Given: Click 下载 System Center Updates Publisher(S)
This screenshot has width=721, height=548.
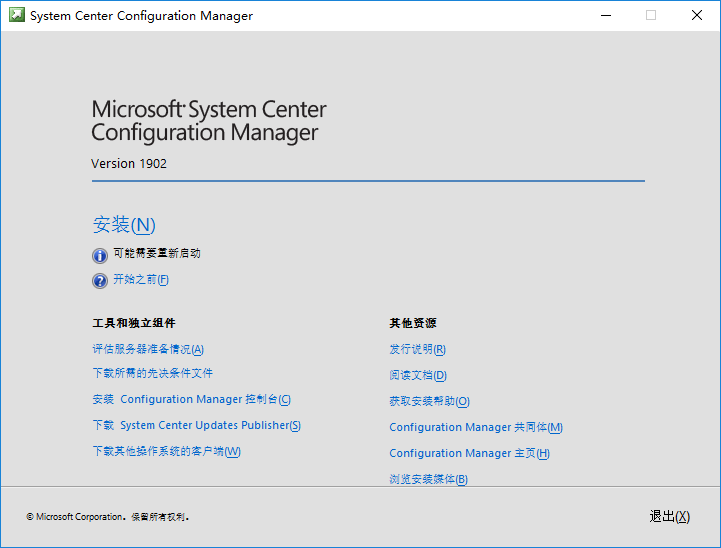Looking at the screenshot, I should pos(197,425).
